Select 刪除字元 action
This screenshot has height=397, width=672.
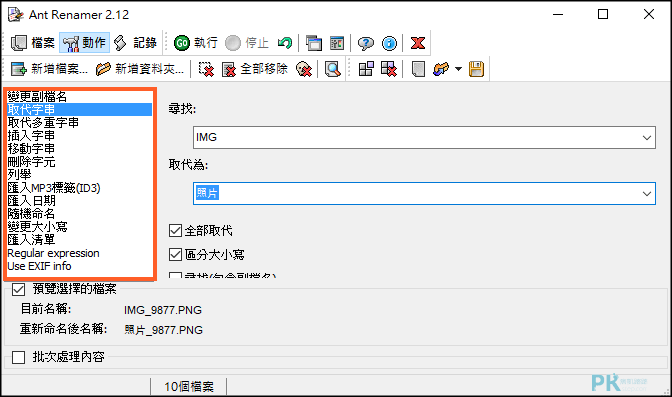coord(80,162)
